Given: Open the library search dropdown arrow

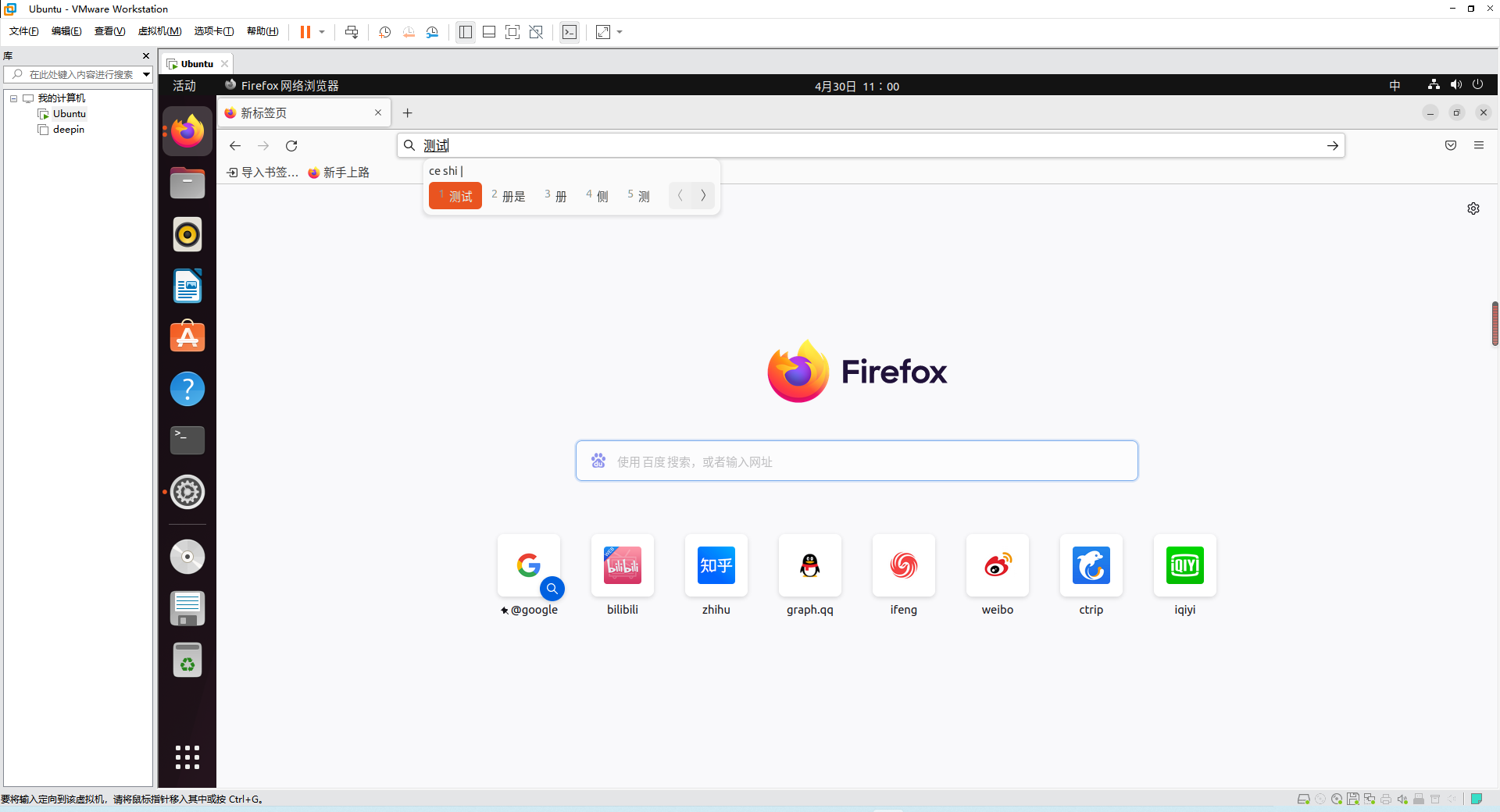Looking at the screenshot, I should [146, 75].
